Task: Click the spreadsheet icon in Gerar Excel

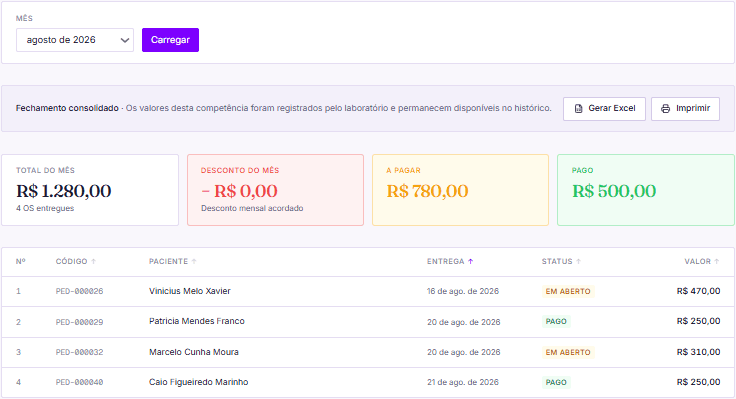Action: click(x=579, y=108)
